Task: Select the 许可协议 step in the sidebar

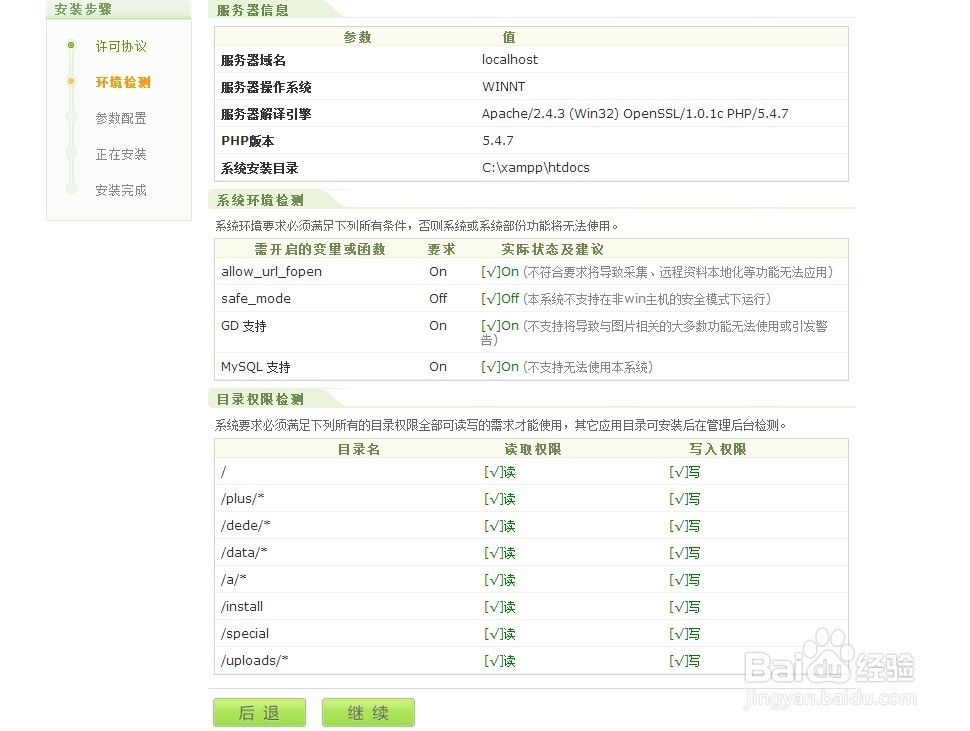Action: pyautogui.click(x=121, y=46)
